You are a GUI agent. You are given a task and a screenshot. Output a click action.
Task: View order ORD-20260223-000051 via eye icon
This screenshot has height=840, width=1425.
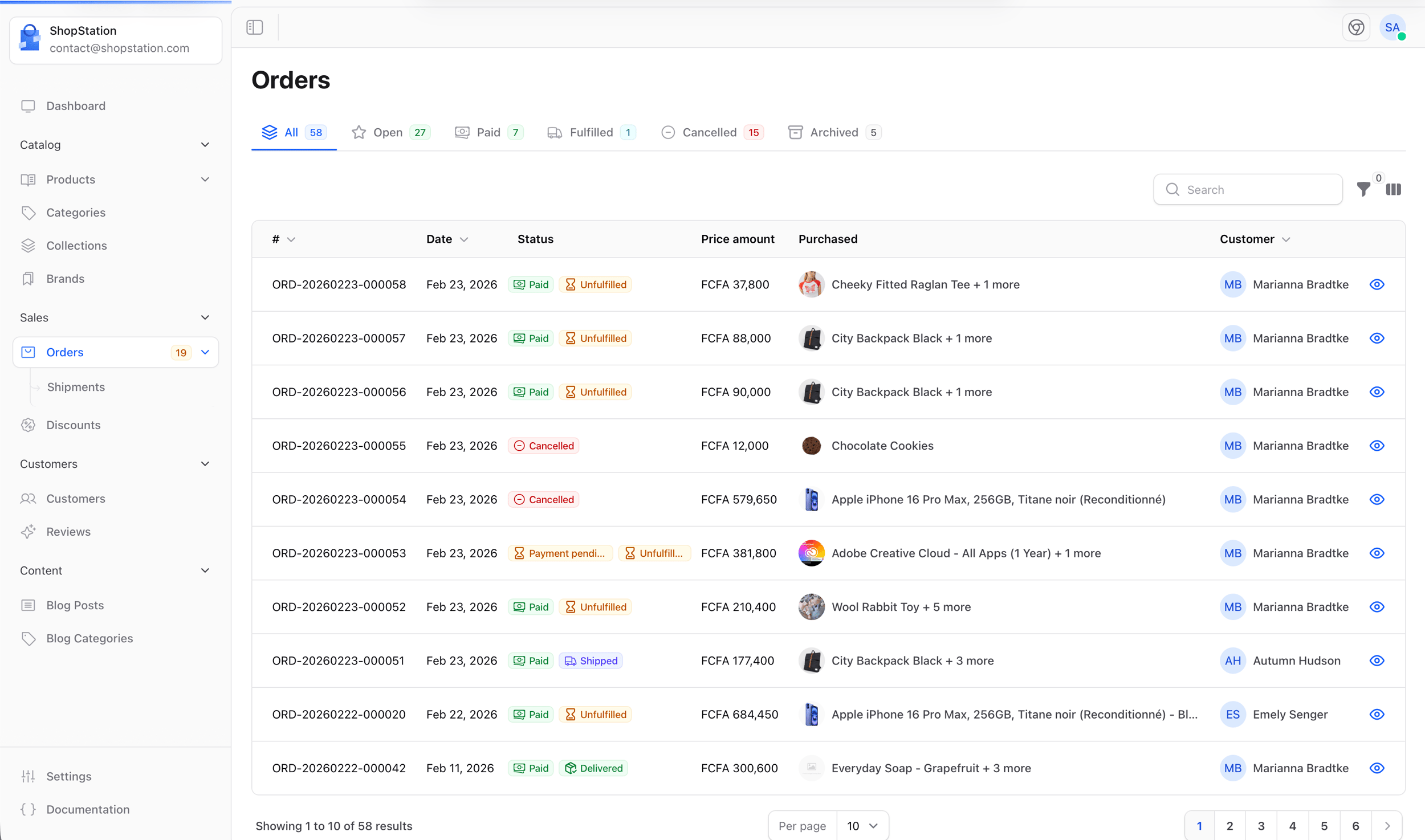click(x=1377, y=660)
